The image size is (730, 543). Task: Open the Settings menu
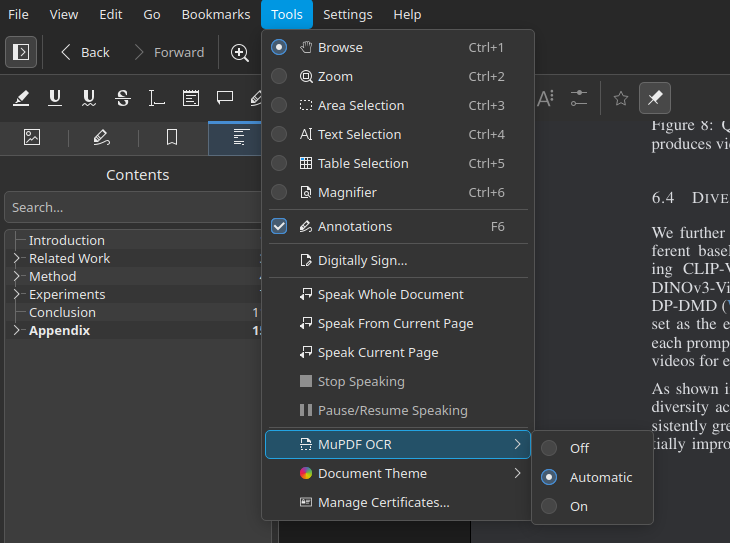tap(348, 14)
